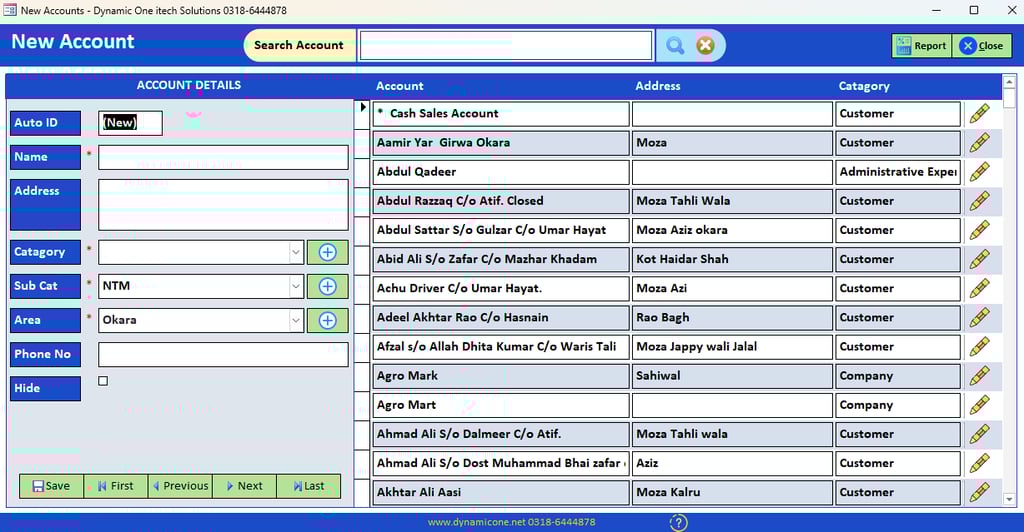Image resolution: width=1024 pixels, height=532 pixels.
Task: Edit pencil for Achu Driver row
Action: [980, 289]
